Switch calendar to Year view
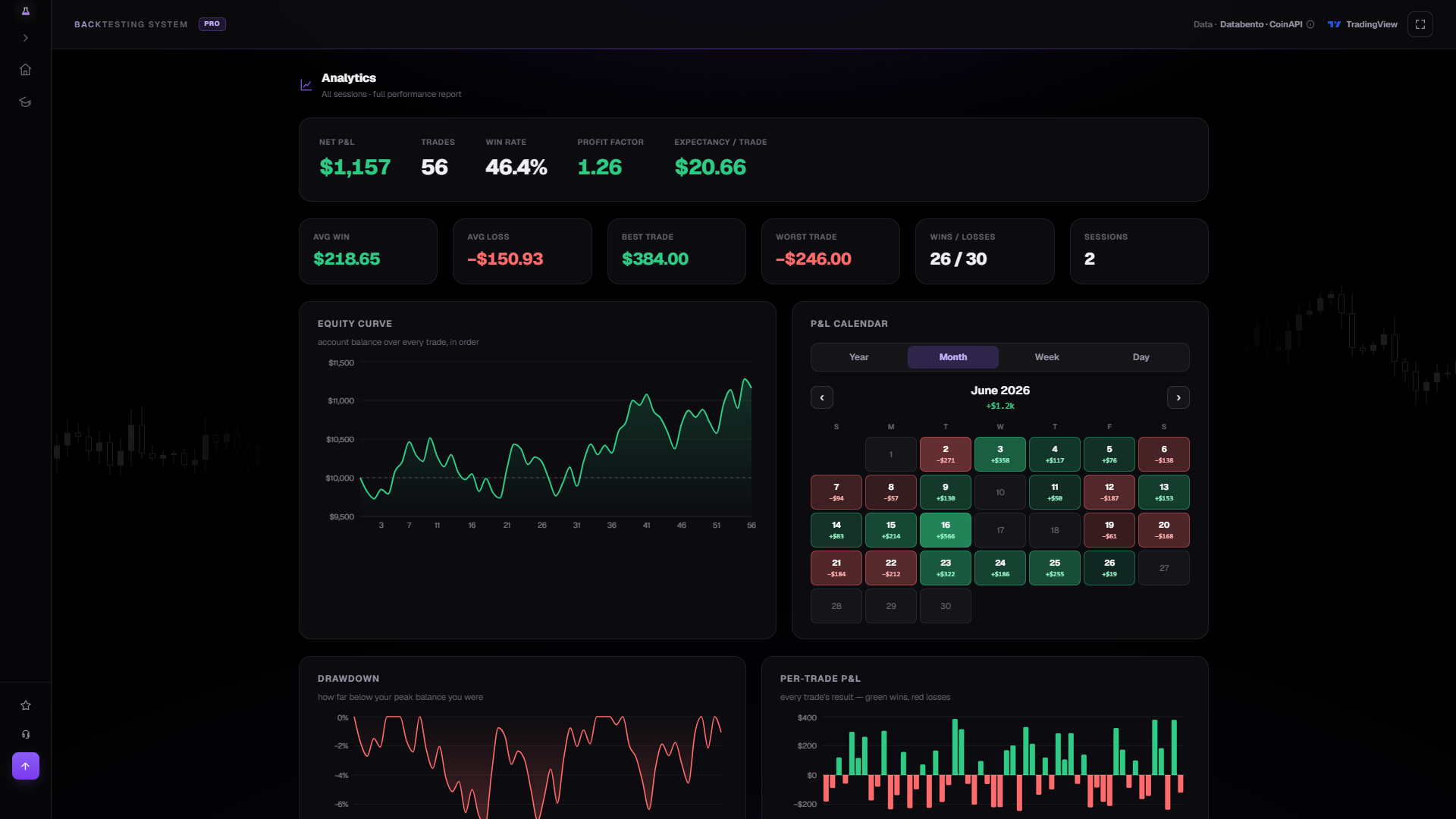Image resolution: width=1456 pixels, height=819 pixels. click(859, 357)
